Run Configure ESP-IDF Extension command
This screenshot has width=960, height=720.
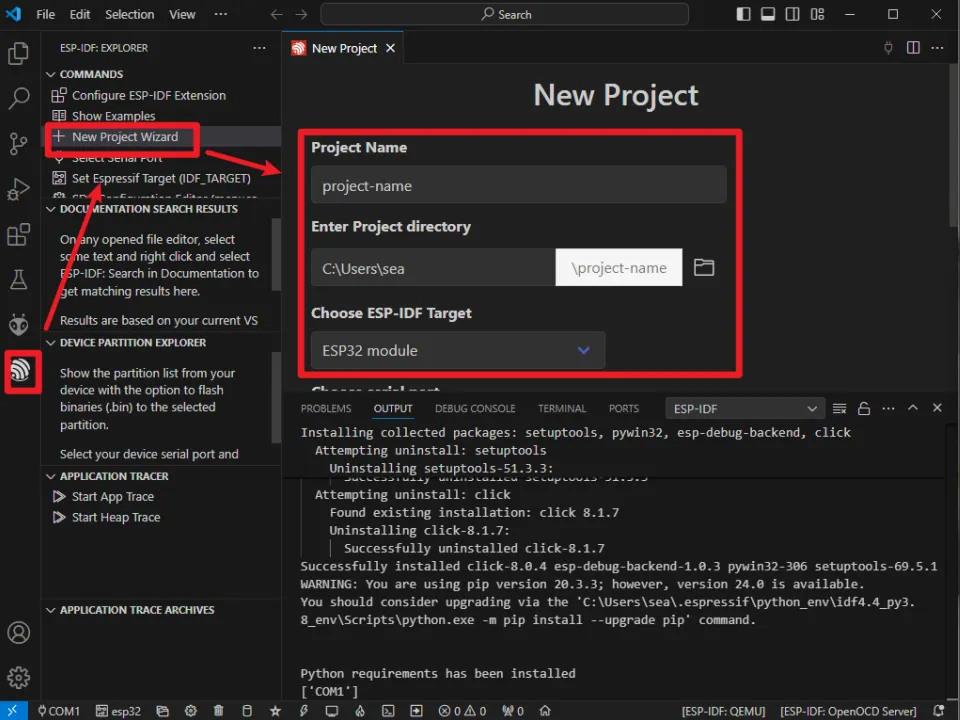[x=149, y=96]
